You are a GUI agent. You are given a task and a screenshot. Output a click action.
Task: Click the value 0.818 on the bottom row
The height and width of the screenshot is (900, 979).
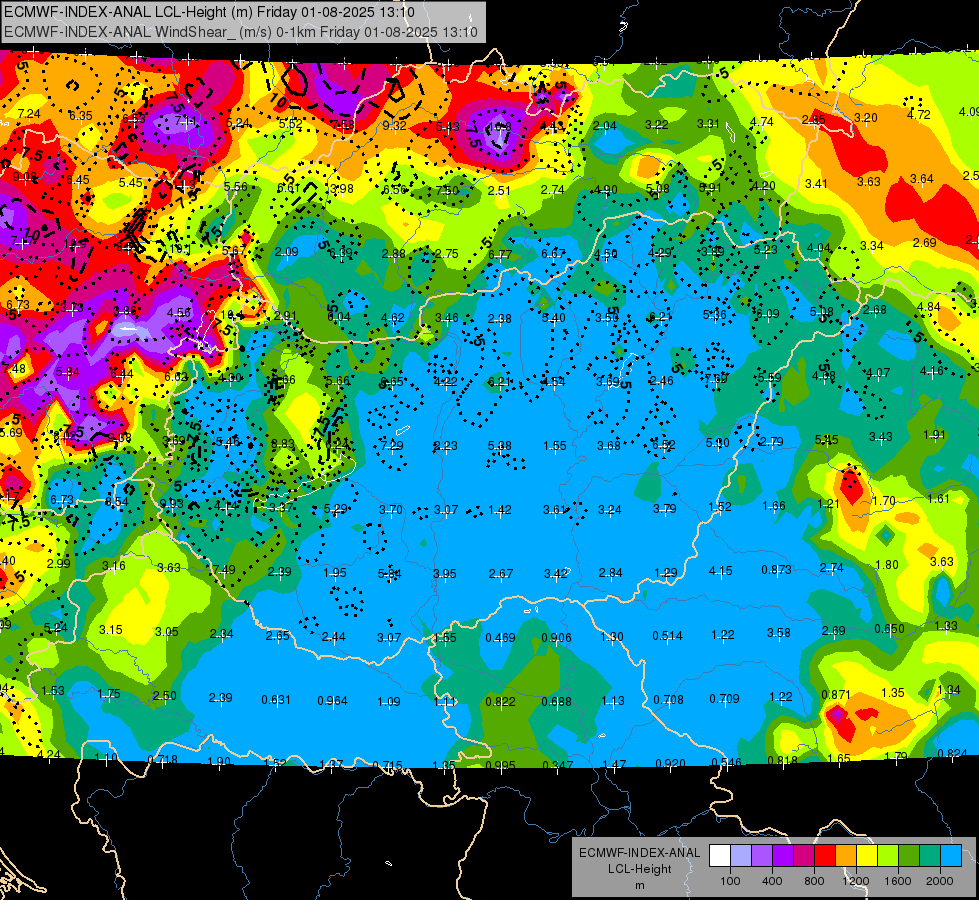point(782,761)
